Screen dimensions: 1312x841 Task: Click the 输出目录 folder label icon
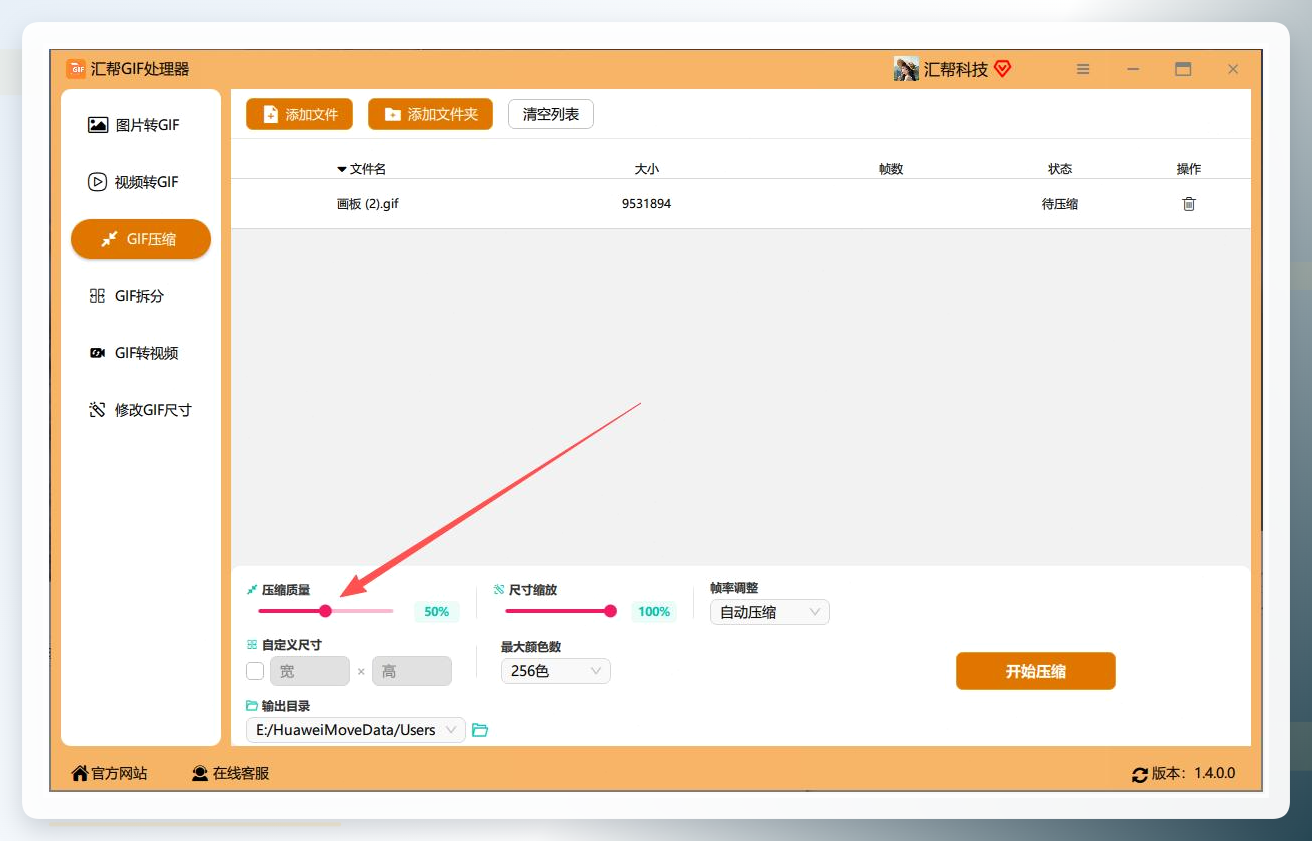tap(252, 706)
